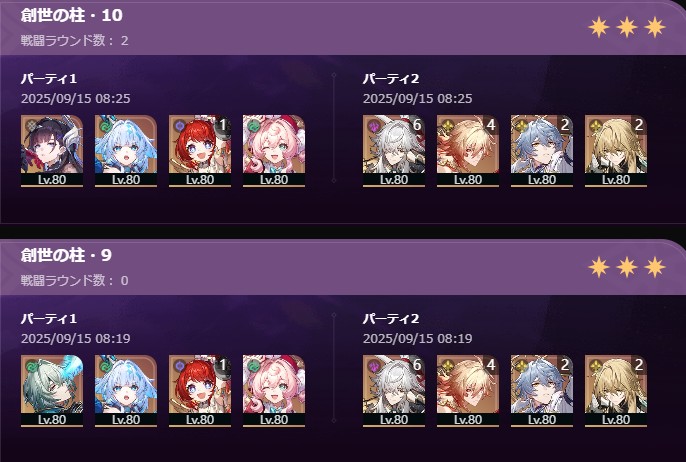Click the three stars of stage 10
The image size is (686, 462).
coord(626,28)
